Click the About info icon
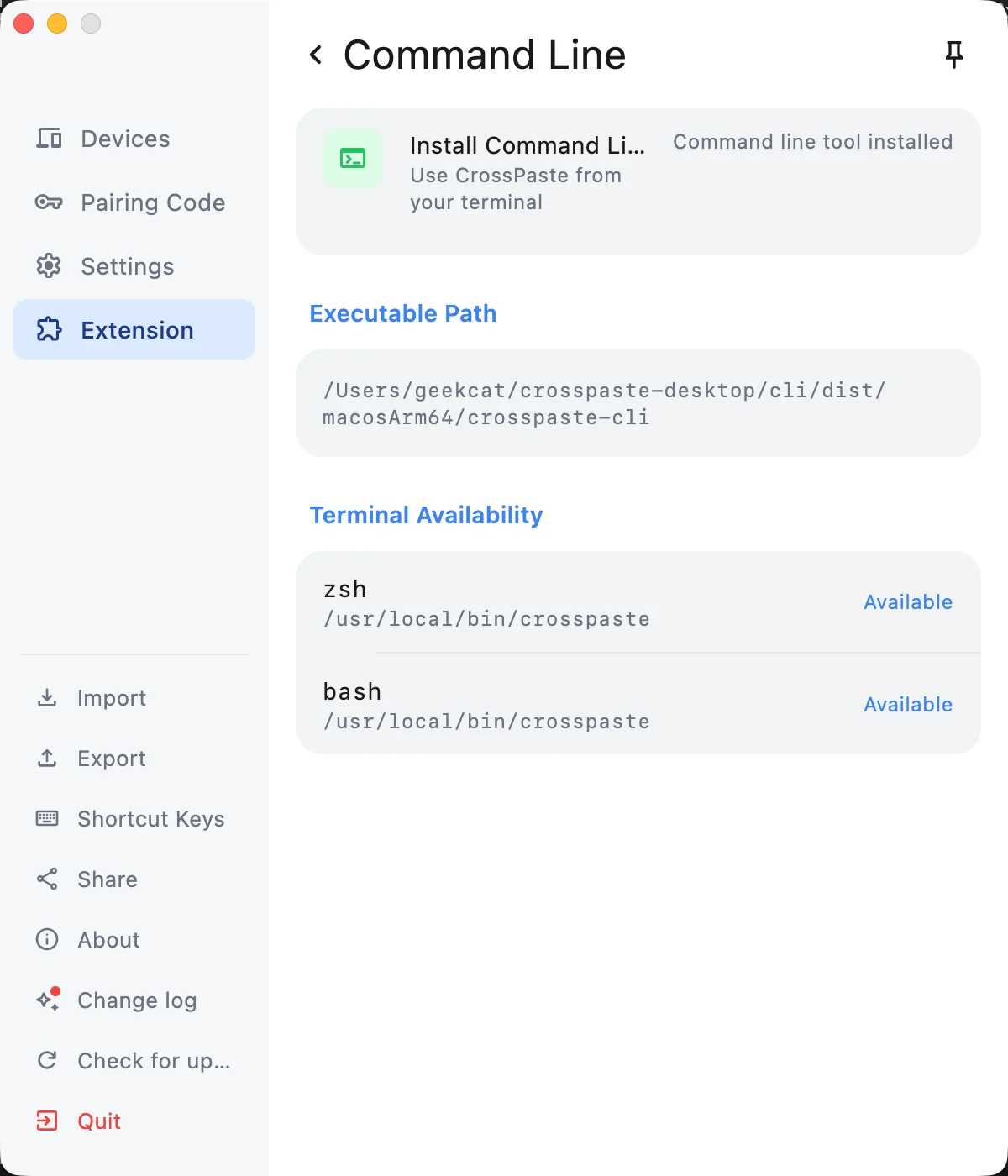The height and width of the screenshot is (1176, 1008). (x=47, y=940)
